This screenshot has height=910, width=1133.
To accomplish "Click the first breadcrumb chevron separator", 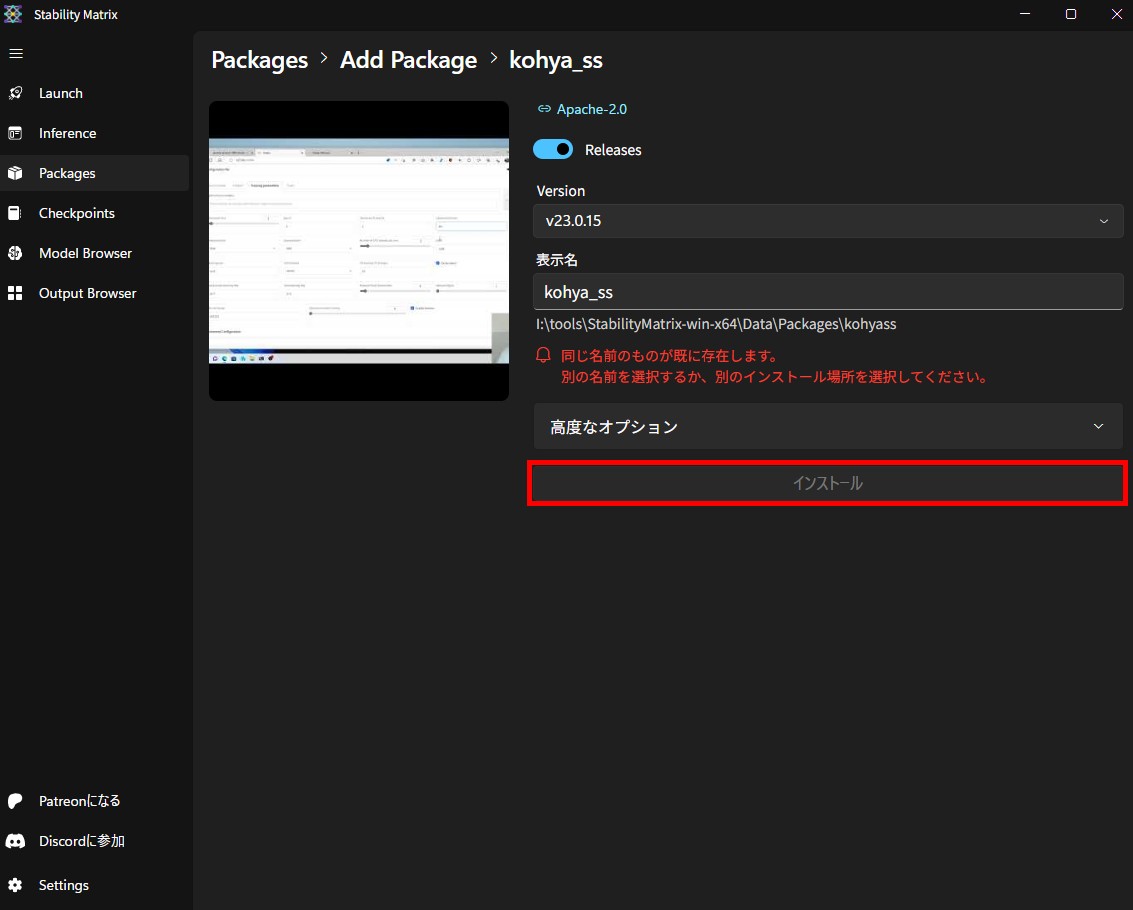I will click(x=324, y=58).
